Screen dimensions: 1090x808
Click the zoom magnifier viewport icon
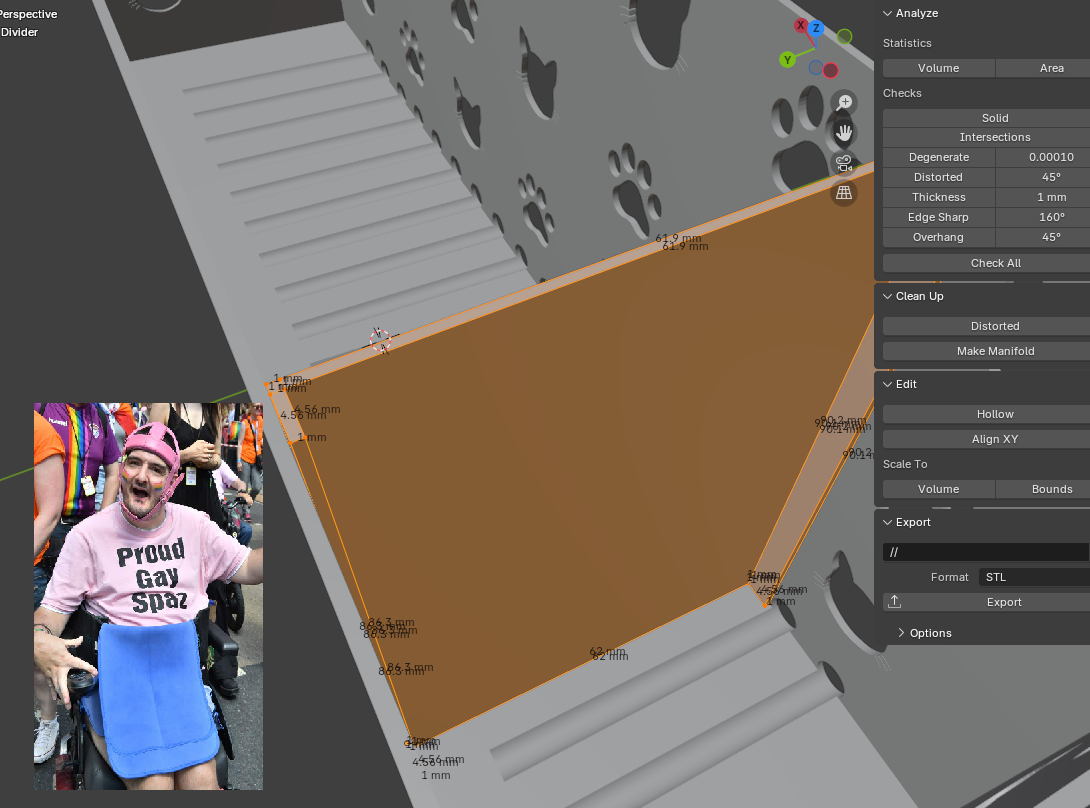click(845, 103)
